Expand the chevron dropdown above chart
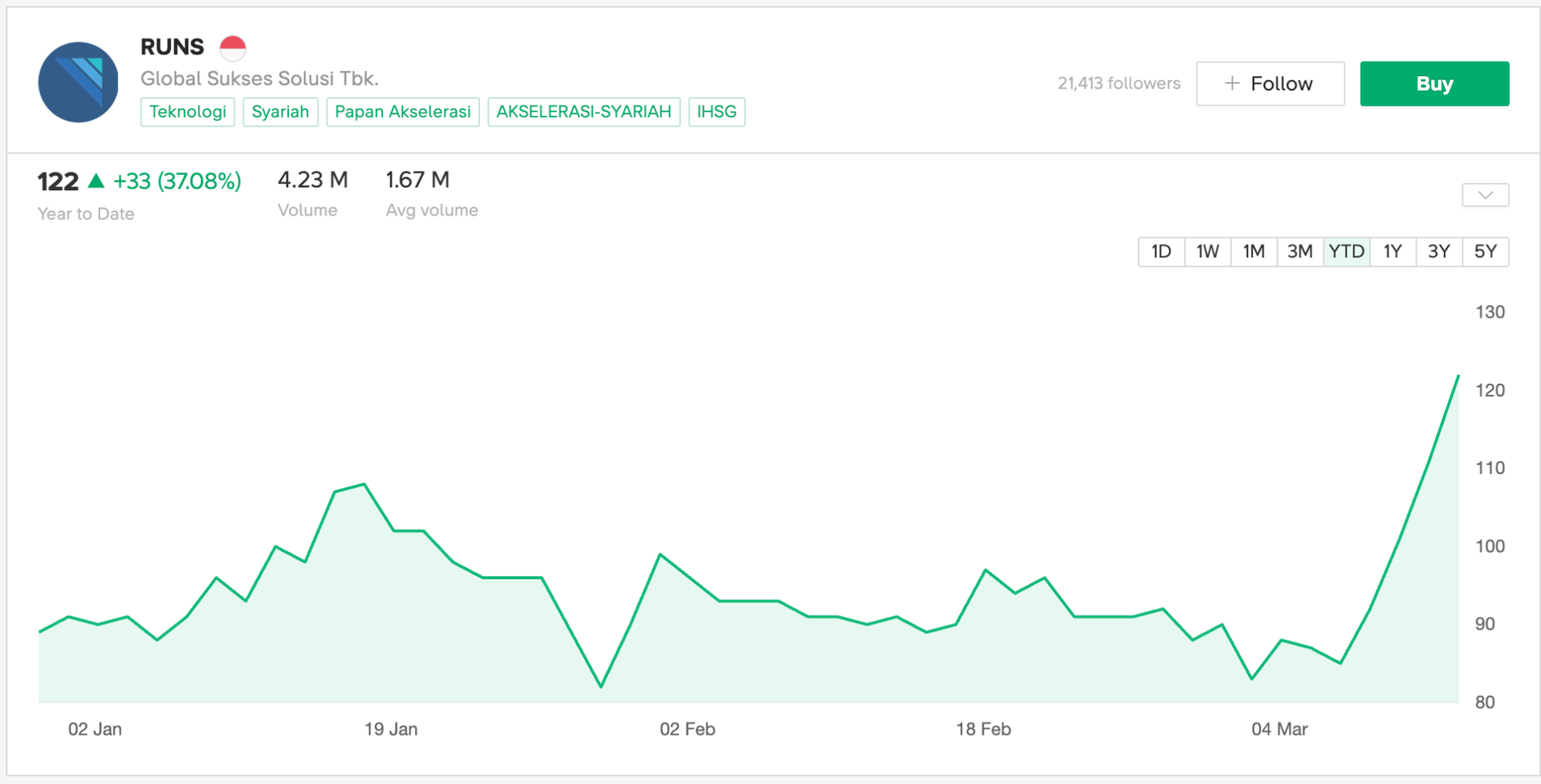The width and height of the screenshot is (1541, 784). coord(1485,195)
